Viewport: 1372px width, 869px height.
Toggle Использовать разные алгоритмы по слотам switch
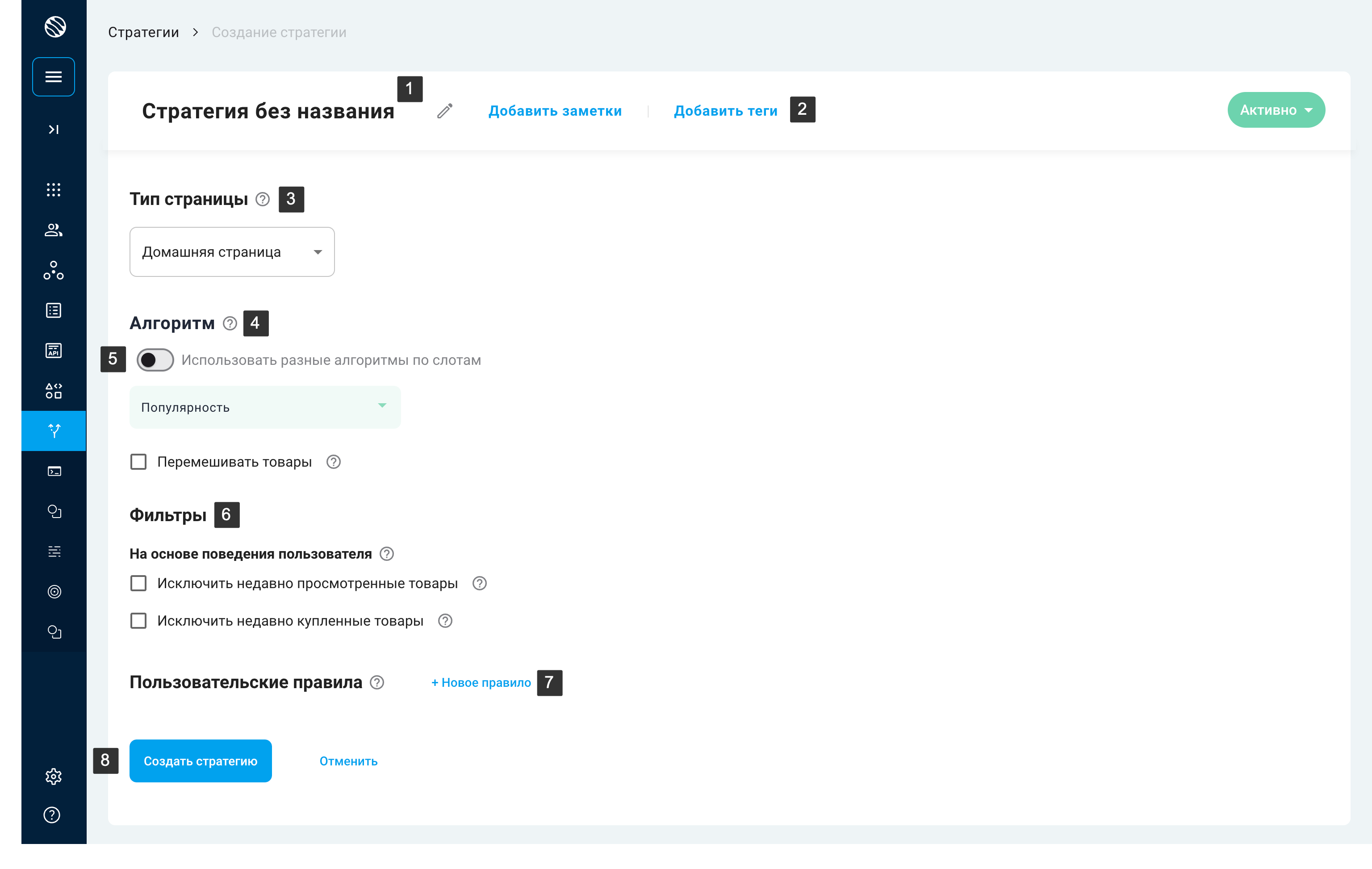click(155, 360)
